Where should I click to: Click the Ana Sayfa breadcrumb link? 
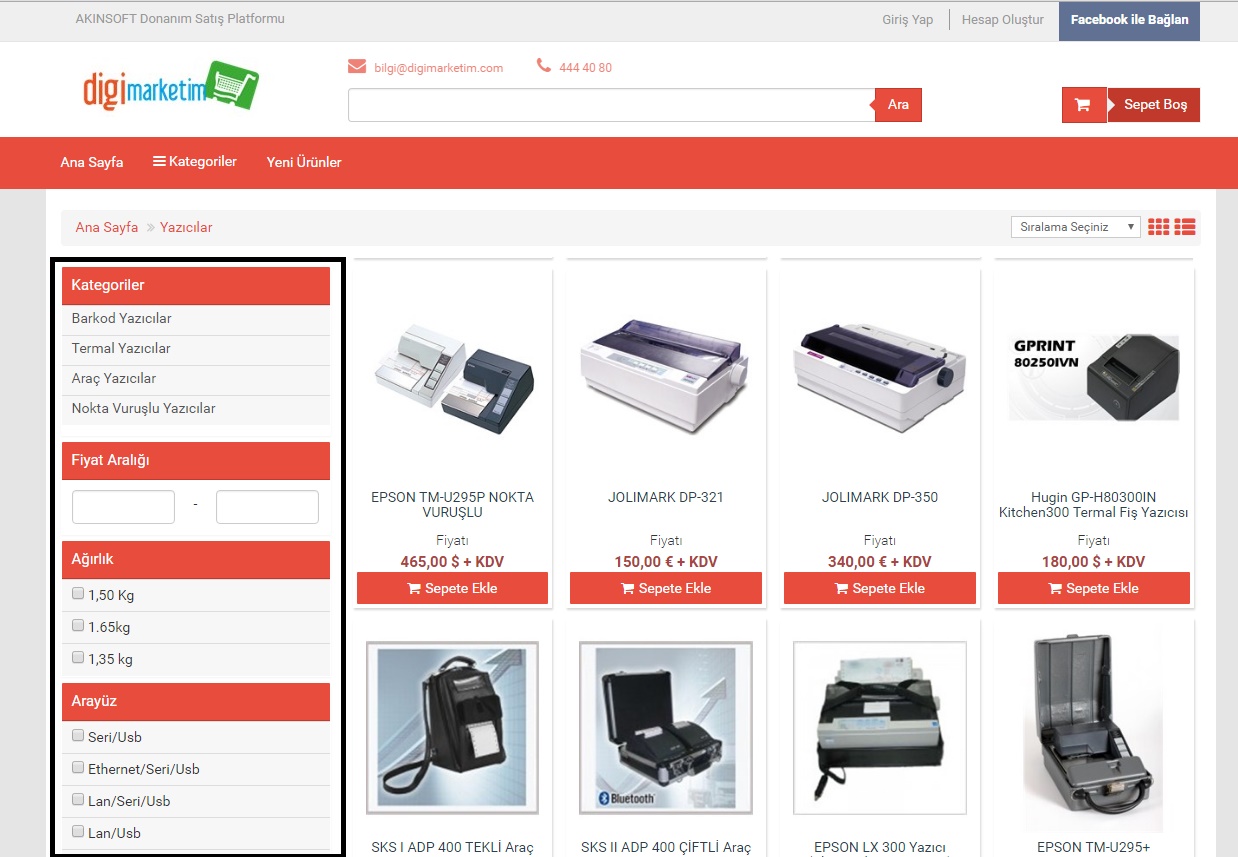[107, 227]
